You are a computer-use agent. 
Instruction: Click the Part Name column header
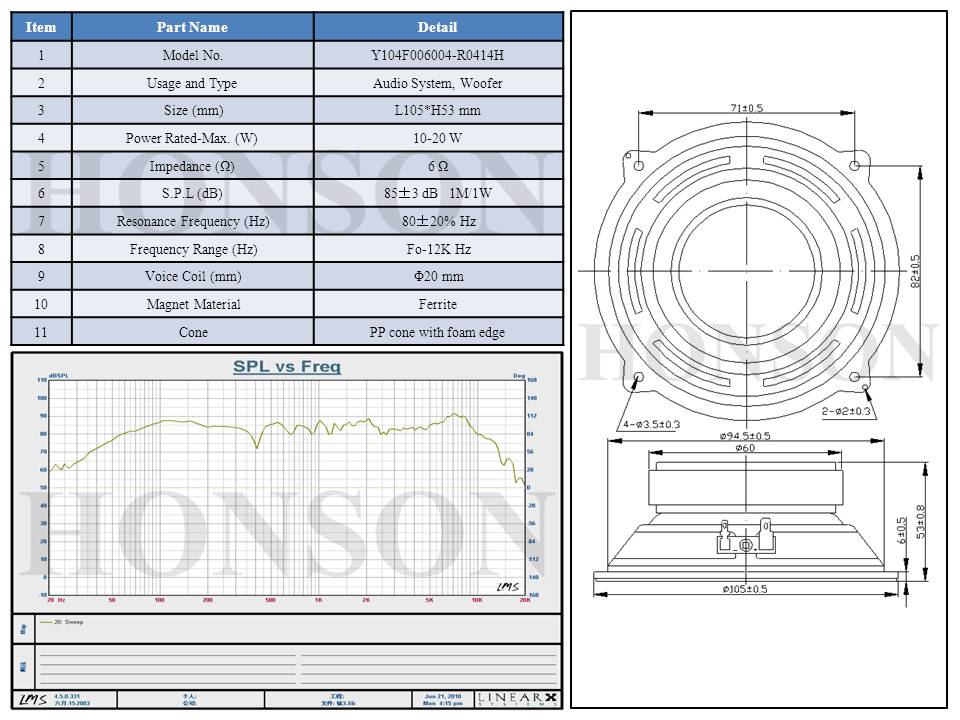(x=192, y=27)
